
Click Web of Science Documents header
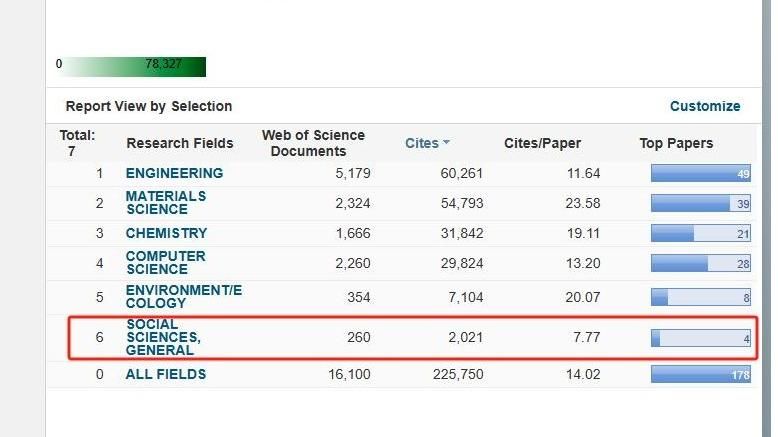point(313,143)
